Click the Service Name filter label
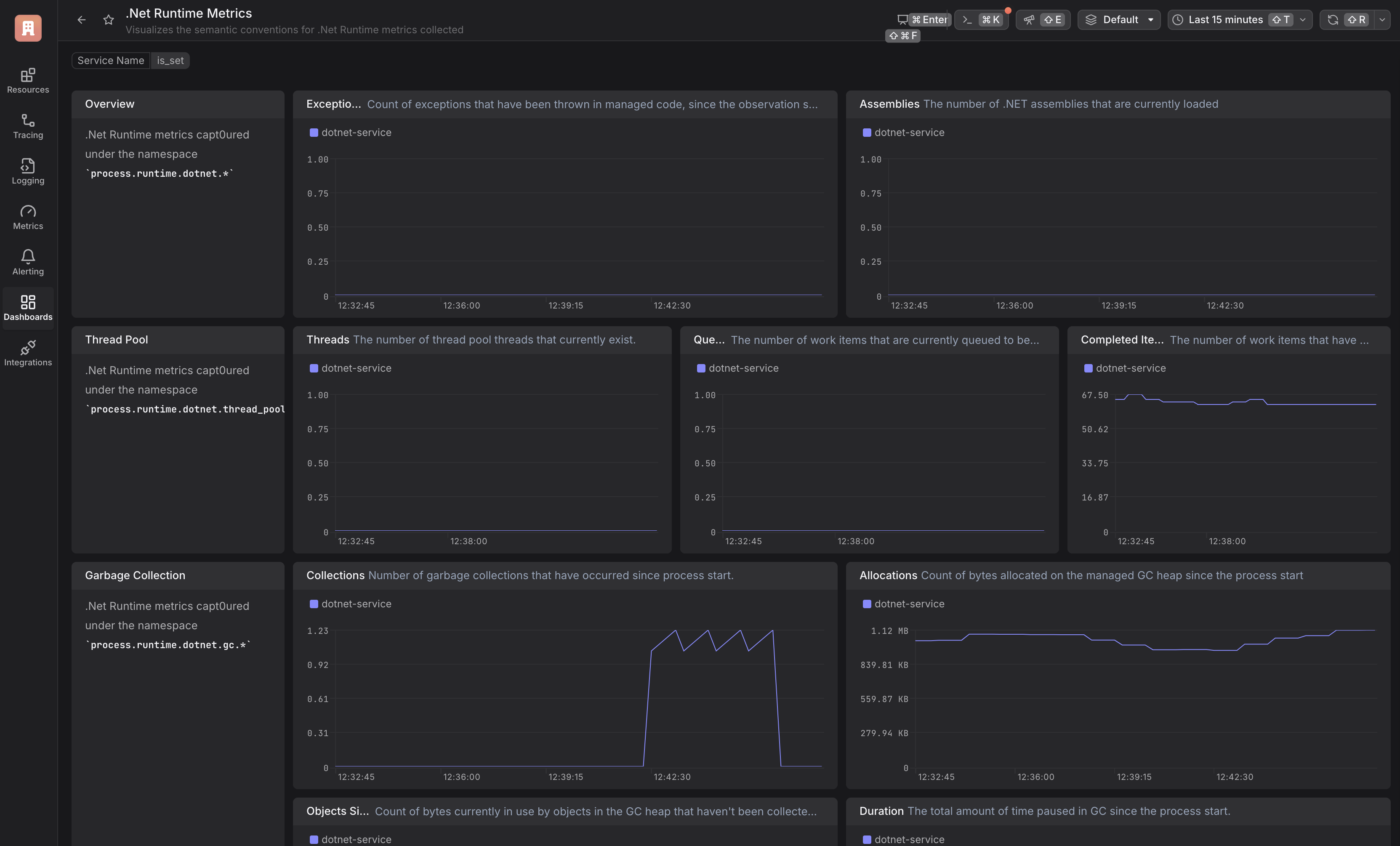The width and height of the screenshot is (1400, 846). pyautogui.click(x=111, y=61)
